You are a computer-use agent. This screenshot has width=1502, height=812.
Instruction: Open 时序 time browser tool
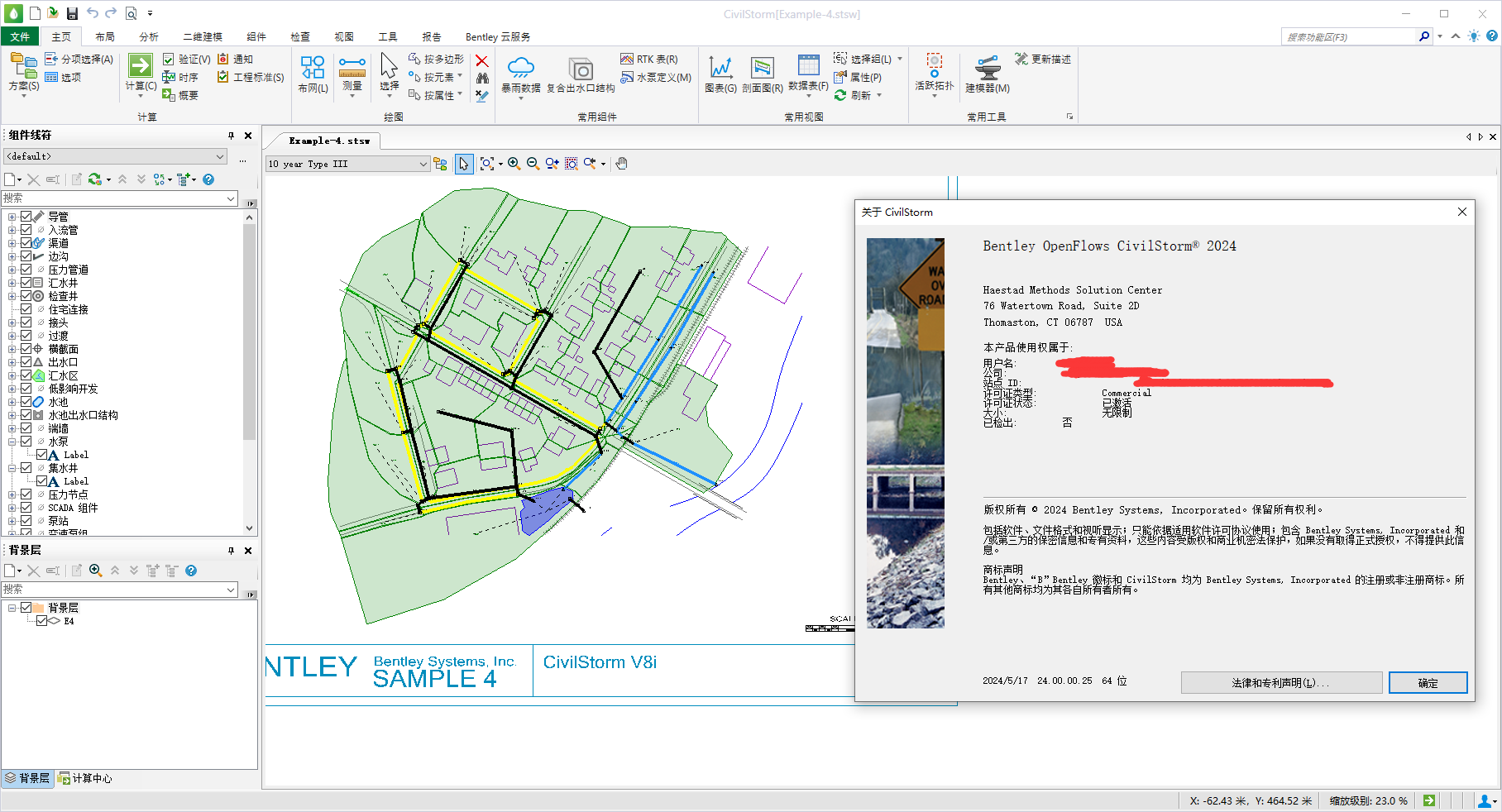point(180,78)
